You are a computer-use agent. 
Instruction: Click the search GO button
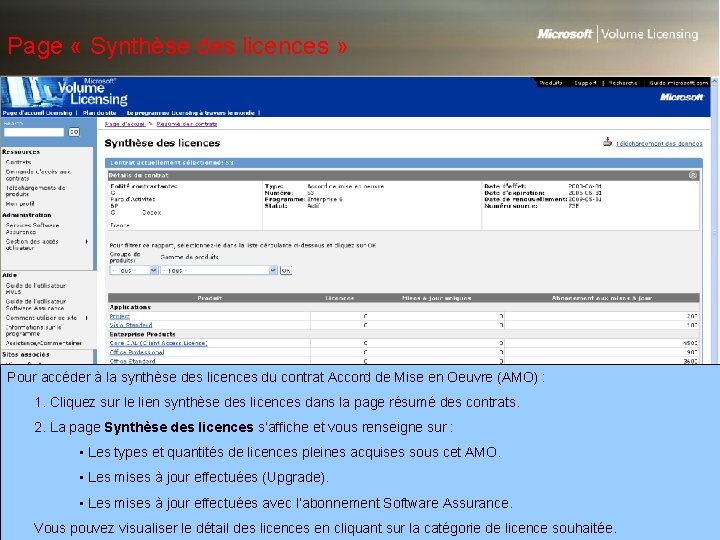pyautogui.click(x=74, y=132)
